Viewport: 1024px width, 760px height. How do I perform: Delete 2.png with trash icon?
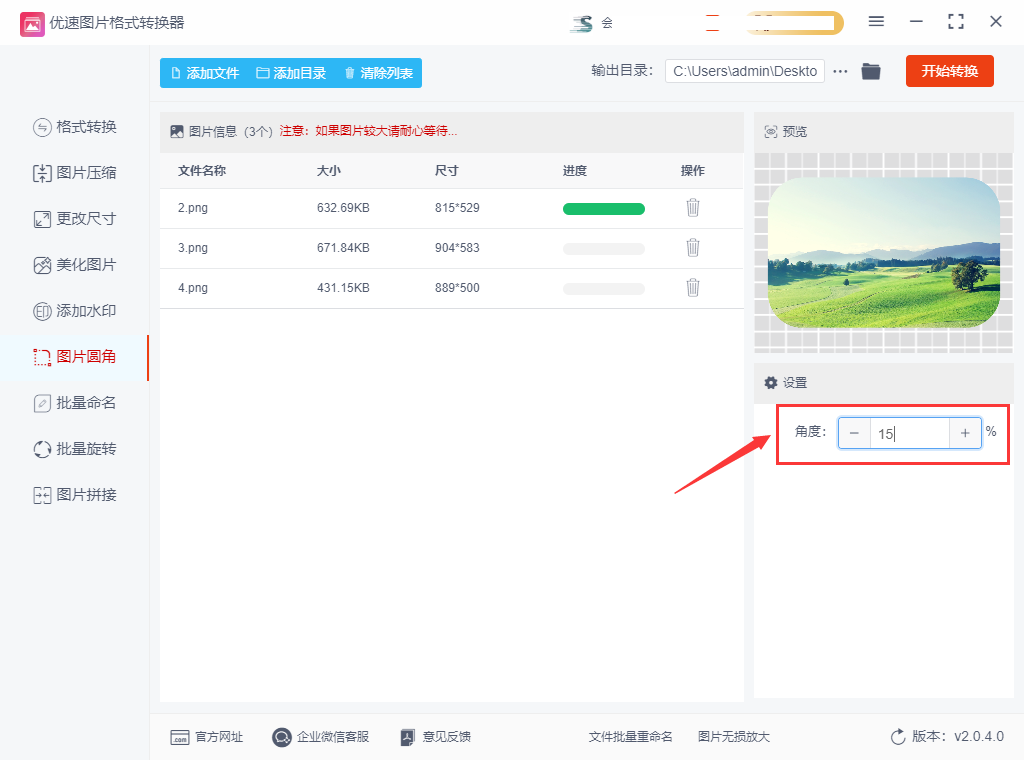(x=693, y=208)
